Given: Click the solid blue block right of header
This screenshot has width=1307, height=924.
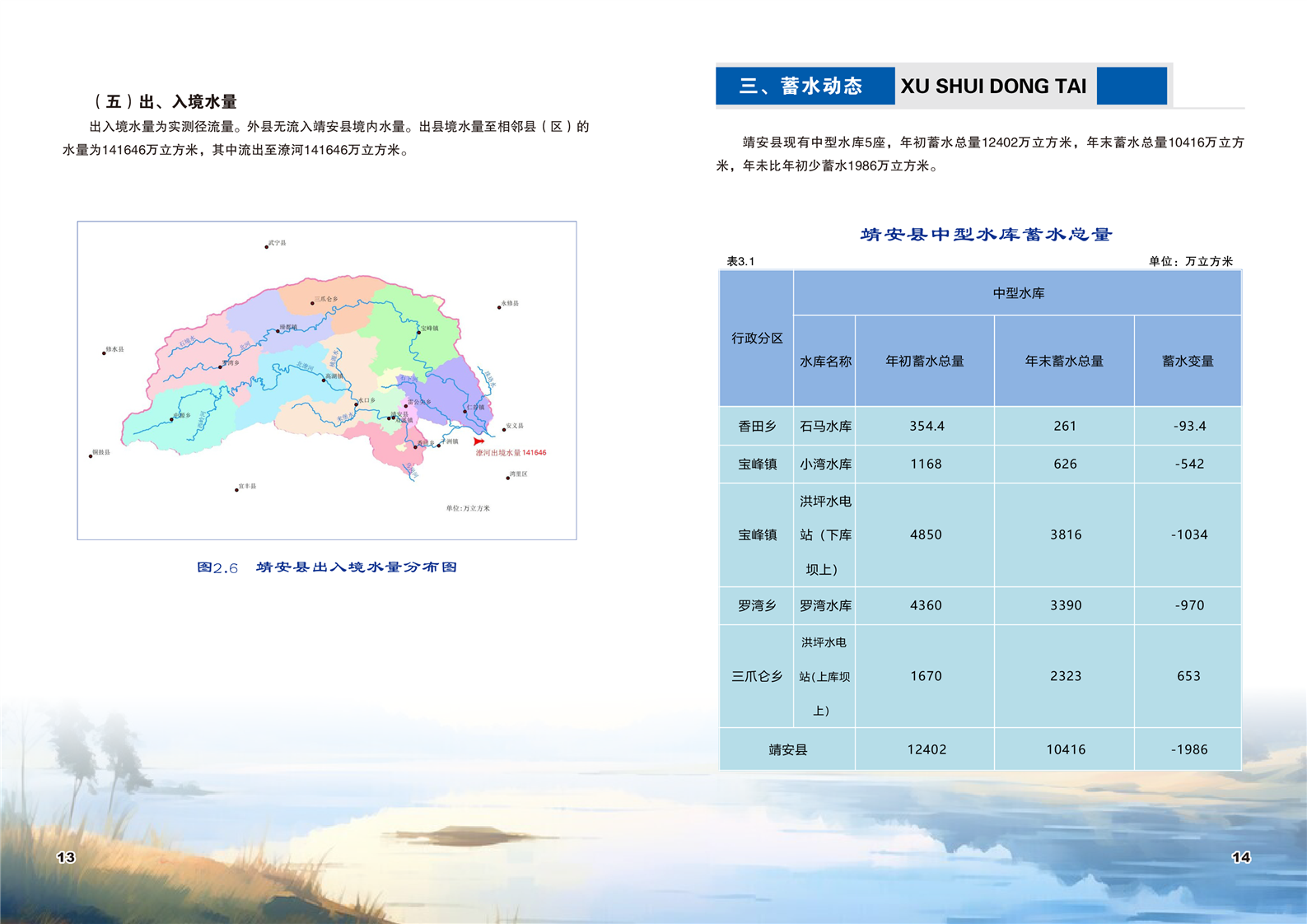Looking at the screenshot, I should tap(1132, 86).
